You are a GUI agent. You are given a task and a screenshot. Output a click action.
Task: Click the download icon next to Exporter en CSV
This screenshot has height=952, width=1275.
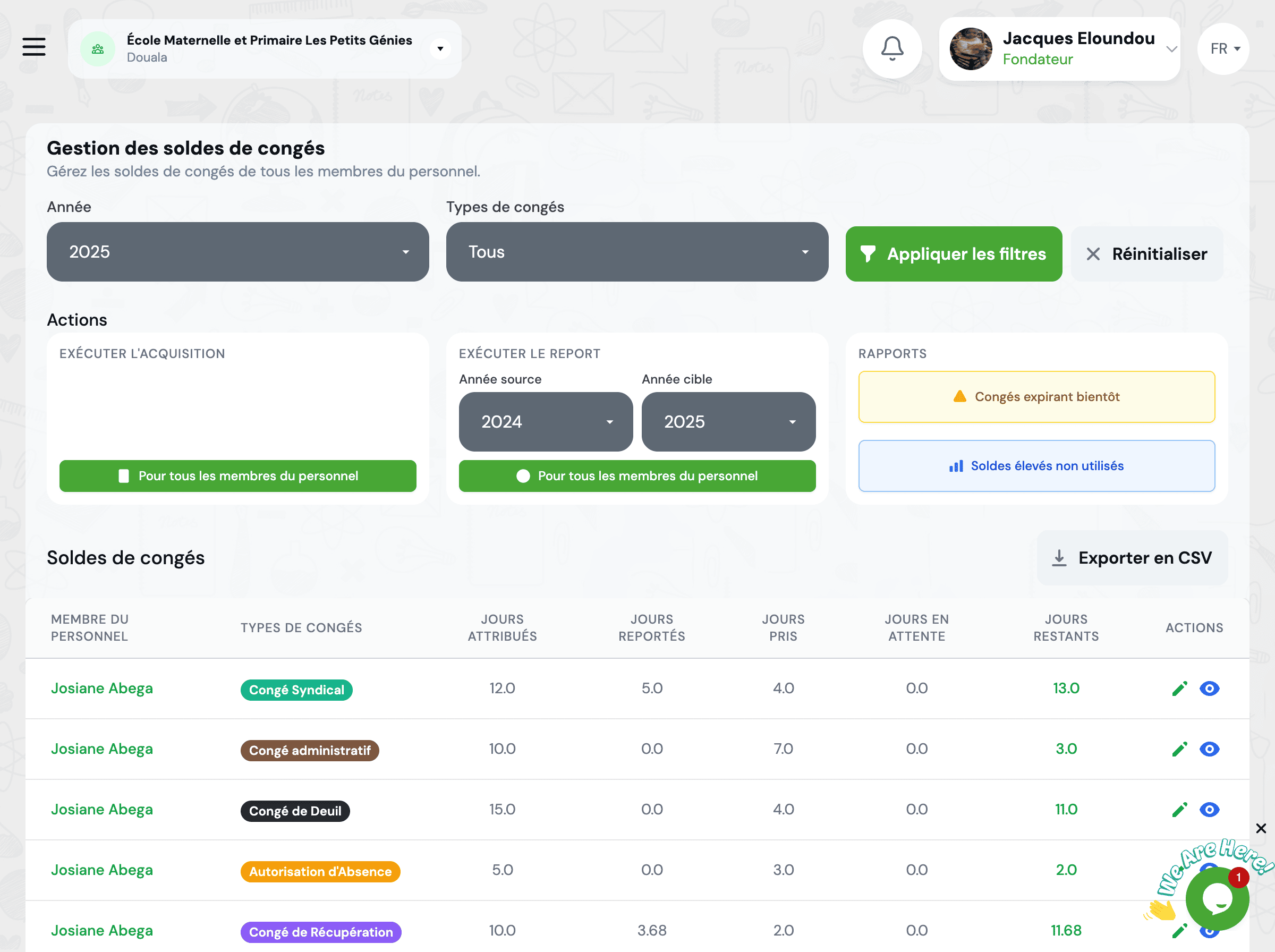pyautogui.click(x=1059, y=557)
